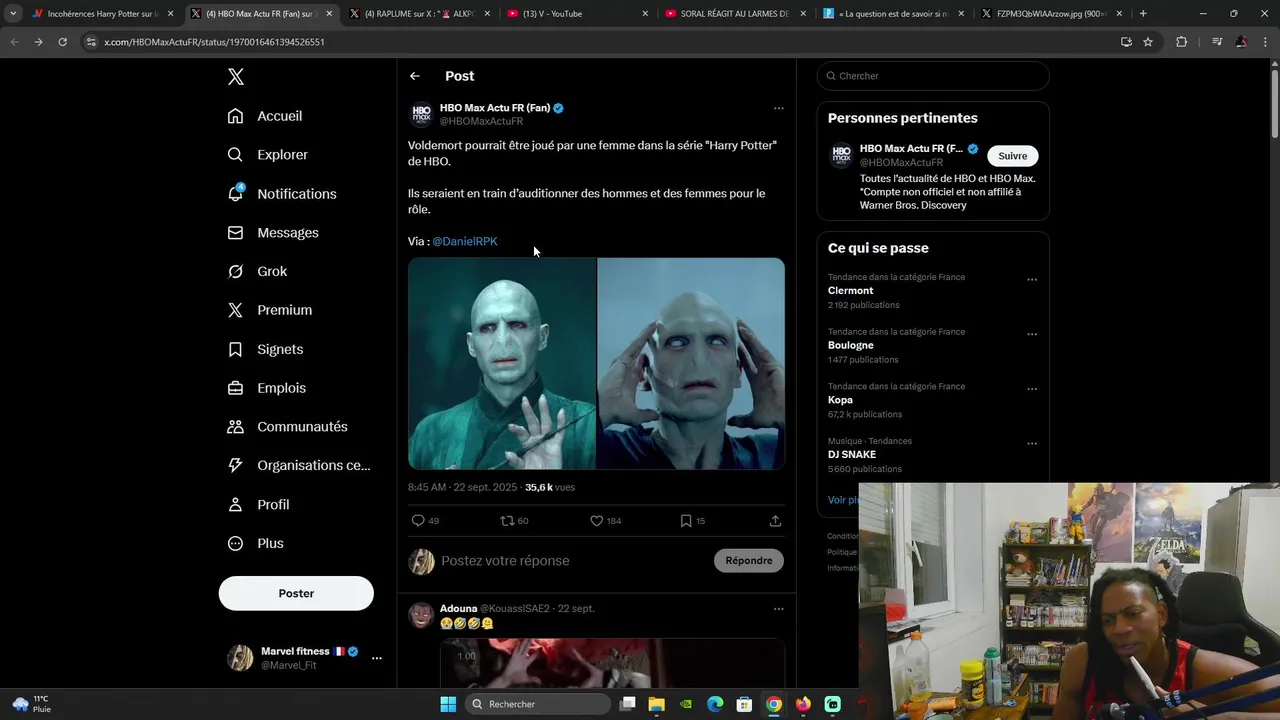This screenshot has width=1280, height=720.
Task: Click the browser back arrow
Action: click(x=14, y=42)
